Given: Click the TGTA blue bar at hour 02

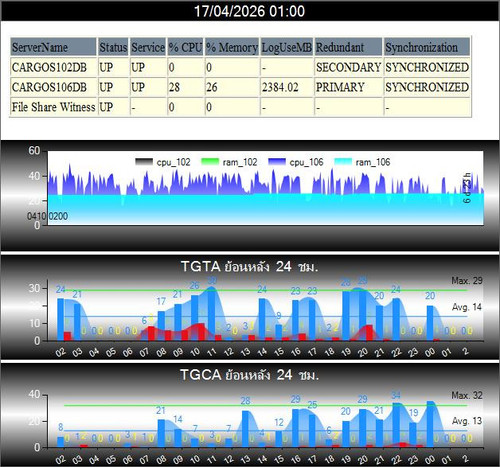Looking at the screenshot, I should 61,319.
